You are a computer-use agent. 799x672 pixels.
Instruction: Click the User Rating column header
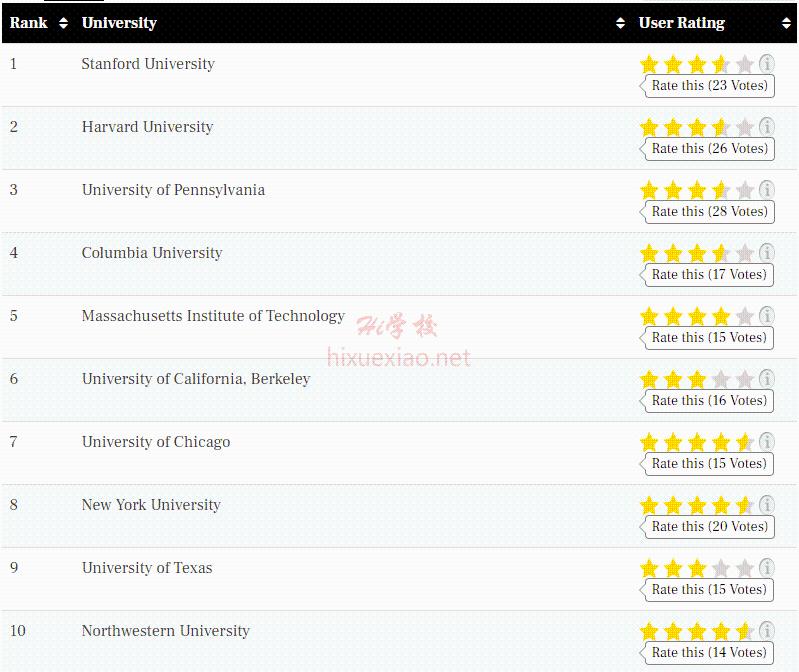point(682,23)
